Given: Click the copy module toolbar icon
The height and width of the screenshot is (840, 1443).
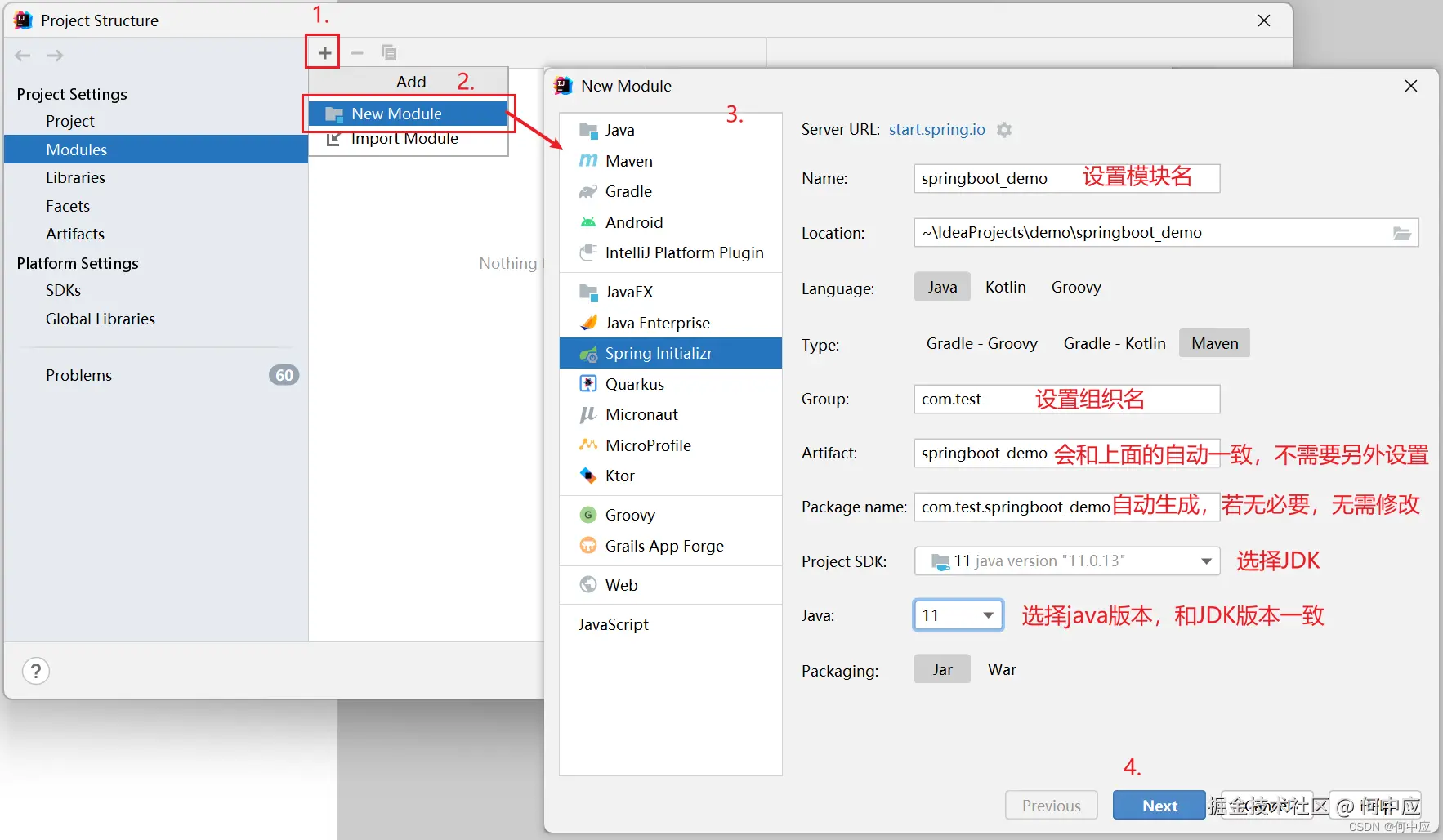Looking at the screenshot, I should 389,53.
